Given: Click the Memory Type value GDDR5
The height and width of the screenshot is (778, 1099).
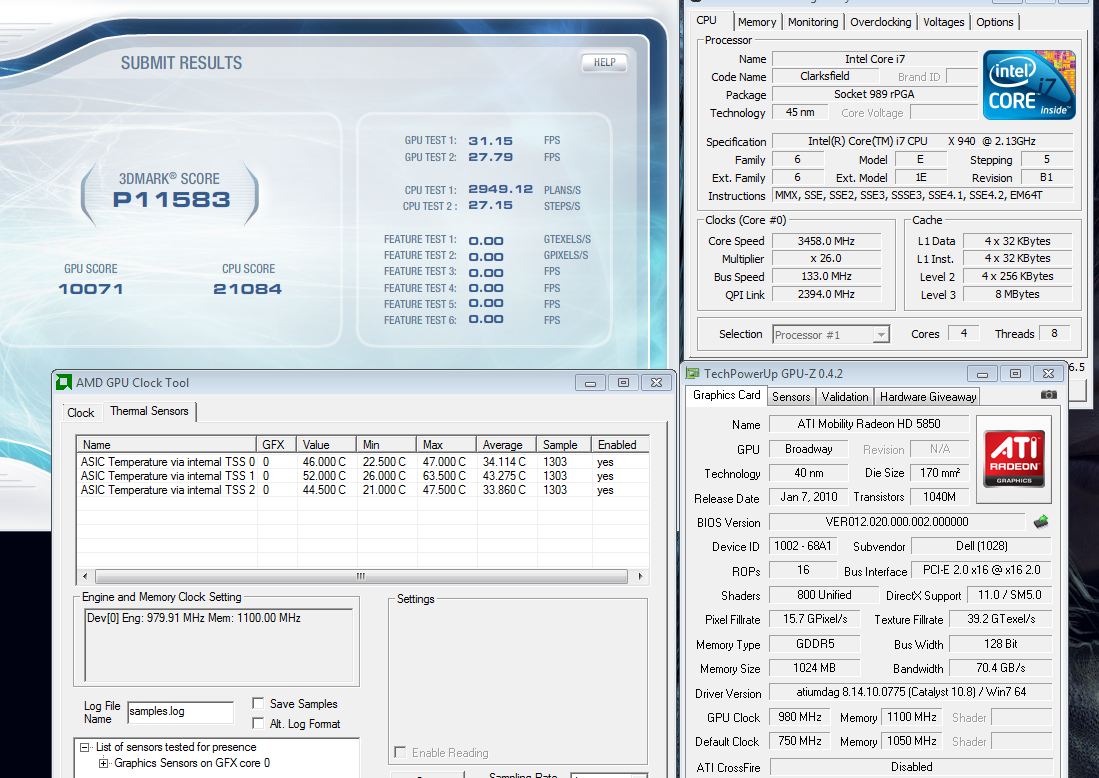Looking at the screenshot, I should [x=815, y=643].
